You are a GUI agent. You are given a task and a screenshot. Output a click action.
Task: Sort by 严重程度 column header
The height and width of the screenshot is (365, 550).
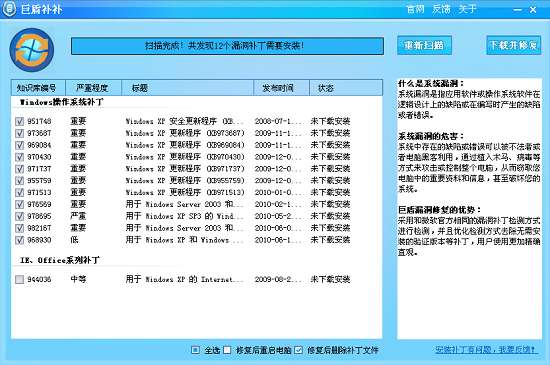click(x=93, y=88)
